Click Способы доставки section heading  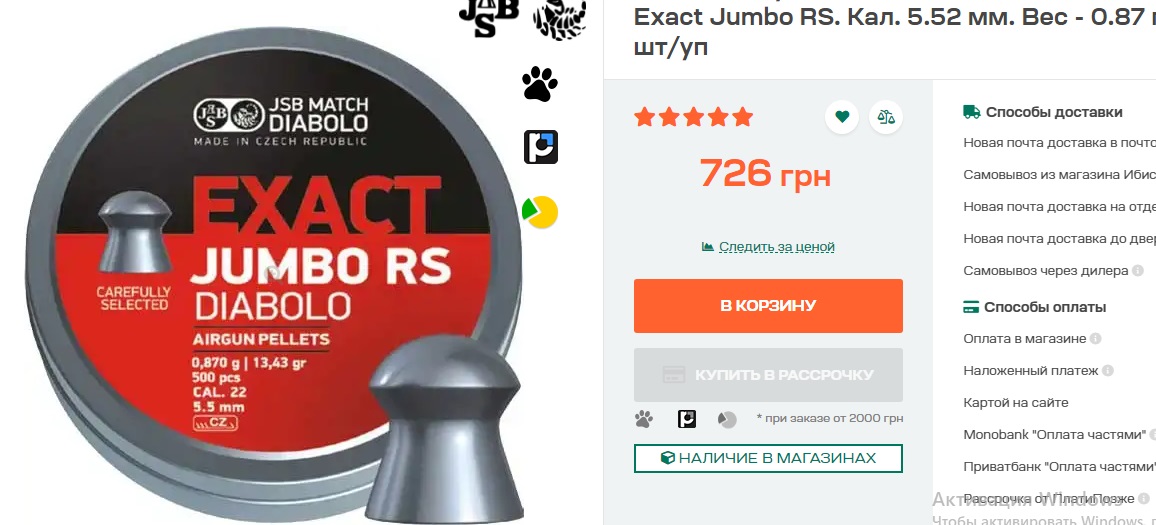(x=1043, y=112)
